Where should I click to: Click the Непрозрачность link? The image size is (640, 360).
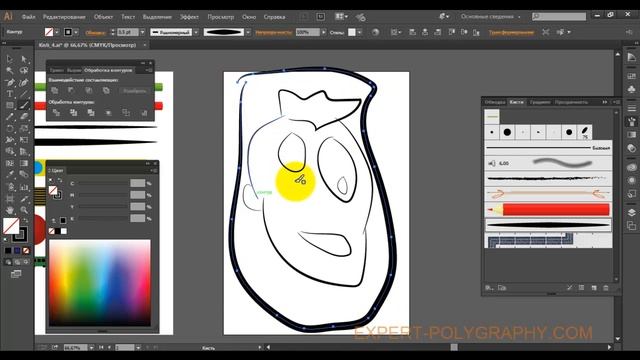click(x=274, y=33)
